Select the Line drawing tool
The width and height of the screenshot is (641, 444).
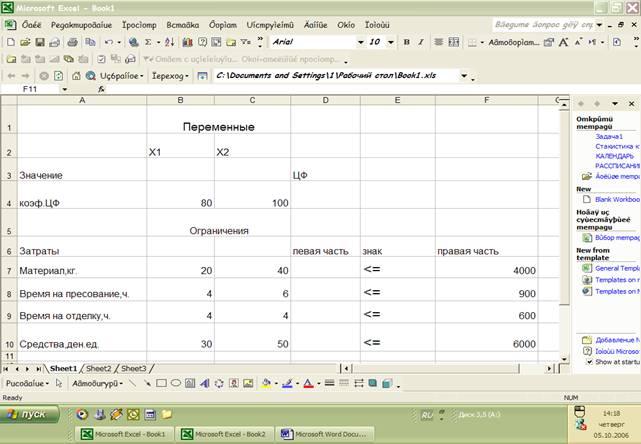tap(131, 383)
